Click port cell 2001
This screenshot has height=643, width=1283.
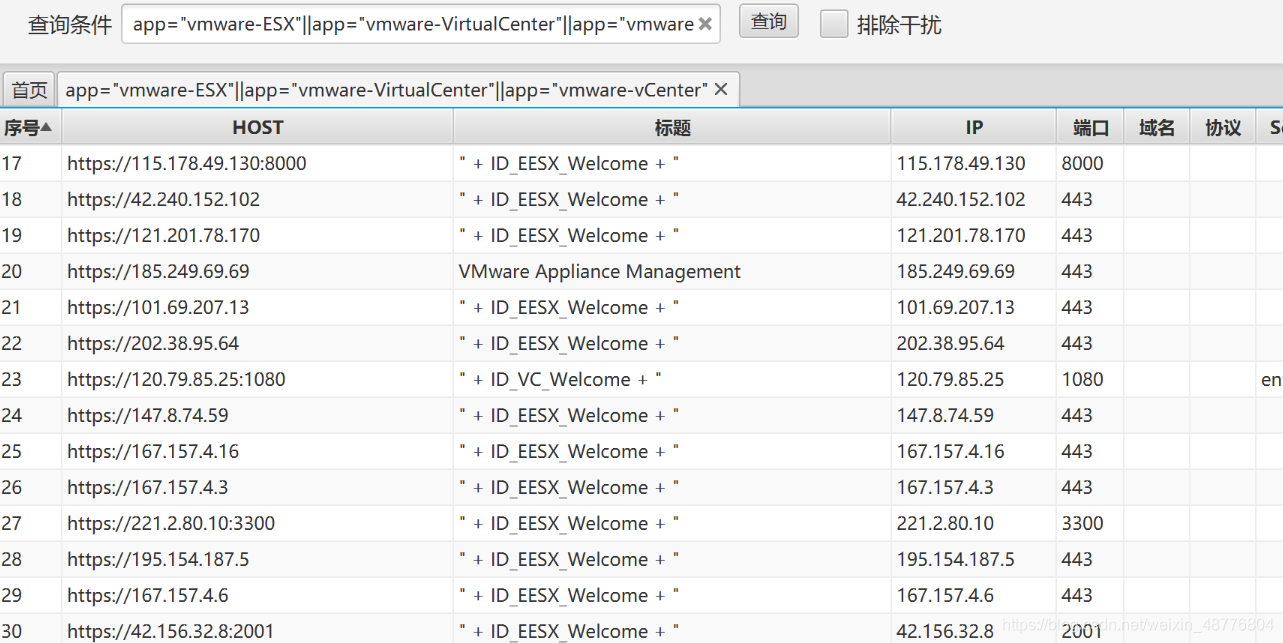point(1082,631)
